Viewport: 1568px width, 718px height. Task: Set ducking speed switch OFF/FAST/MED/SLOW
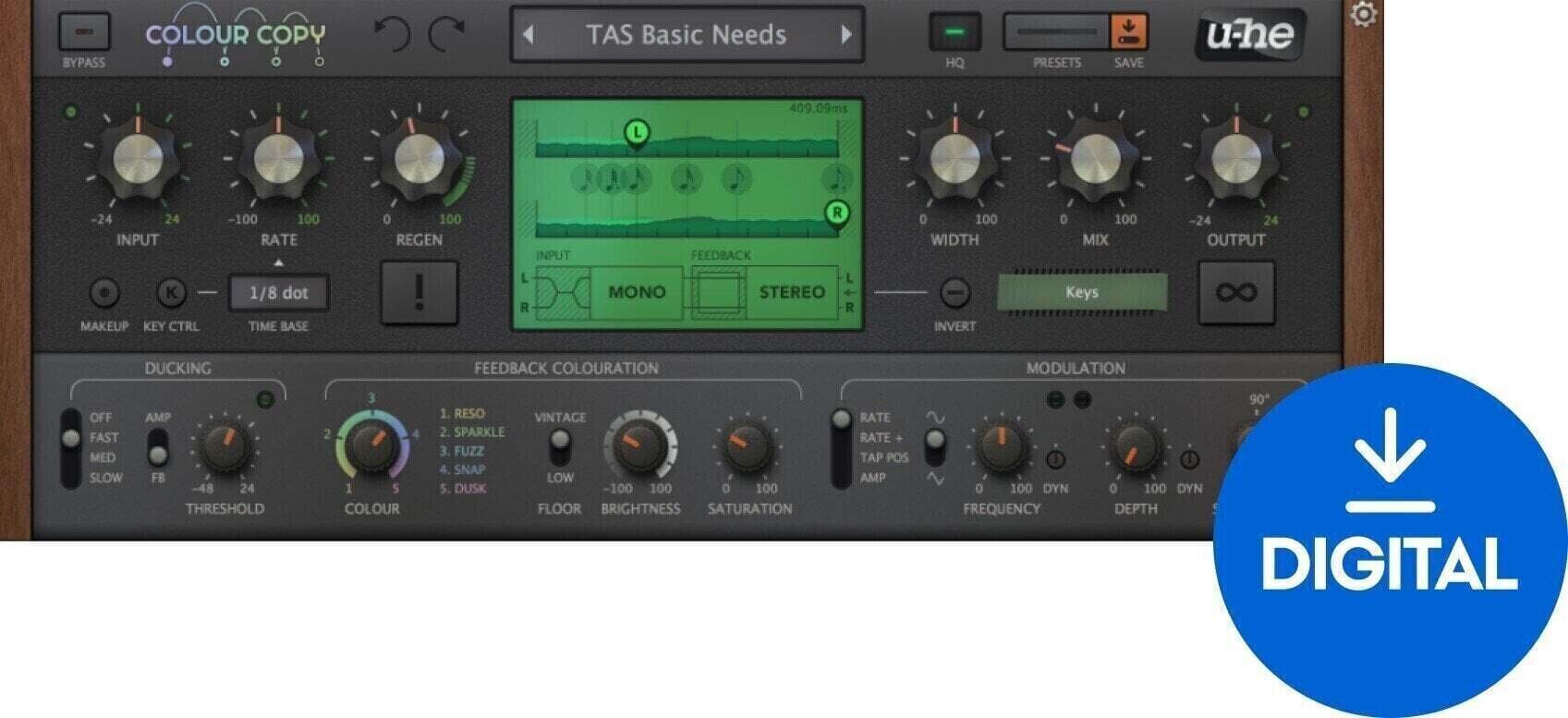tap(70, 448)
